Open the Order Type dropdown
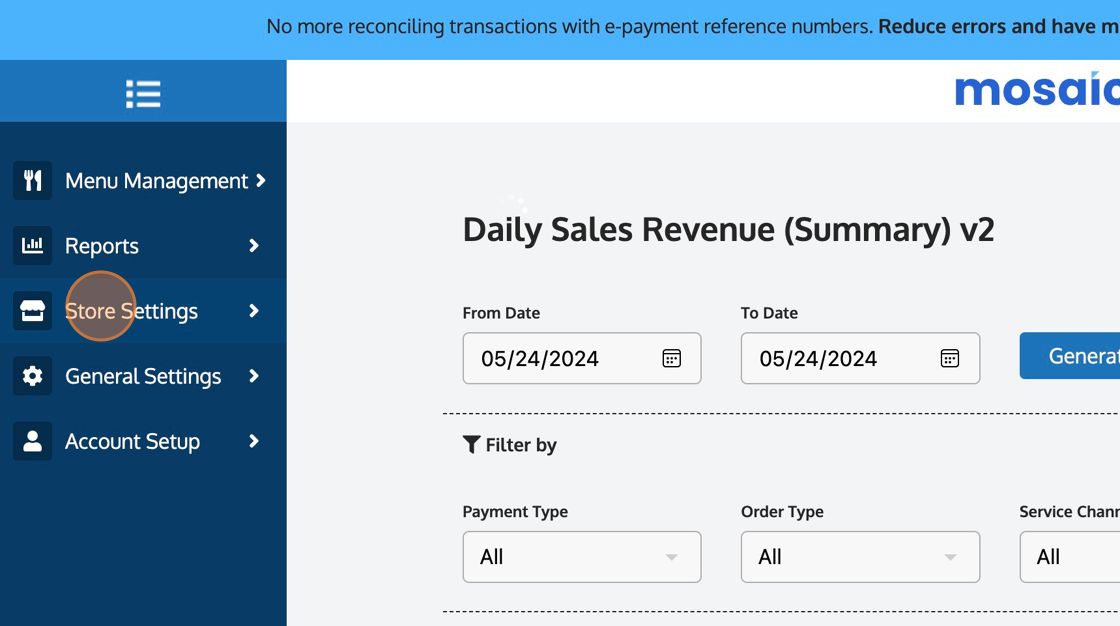1120x626 pixels. point(859,557)
